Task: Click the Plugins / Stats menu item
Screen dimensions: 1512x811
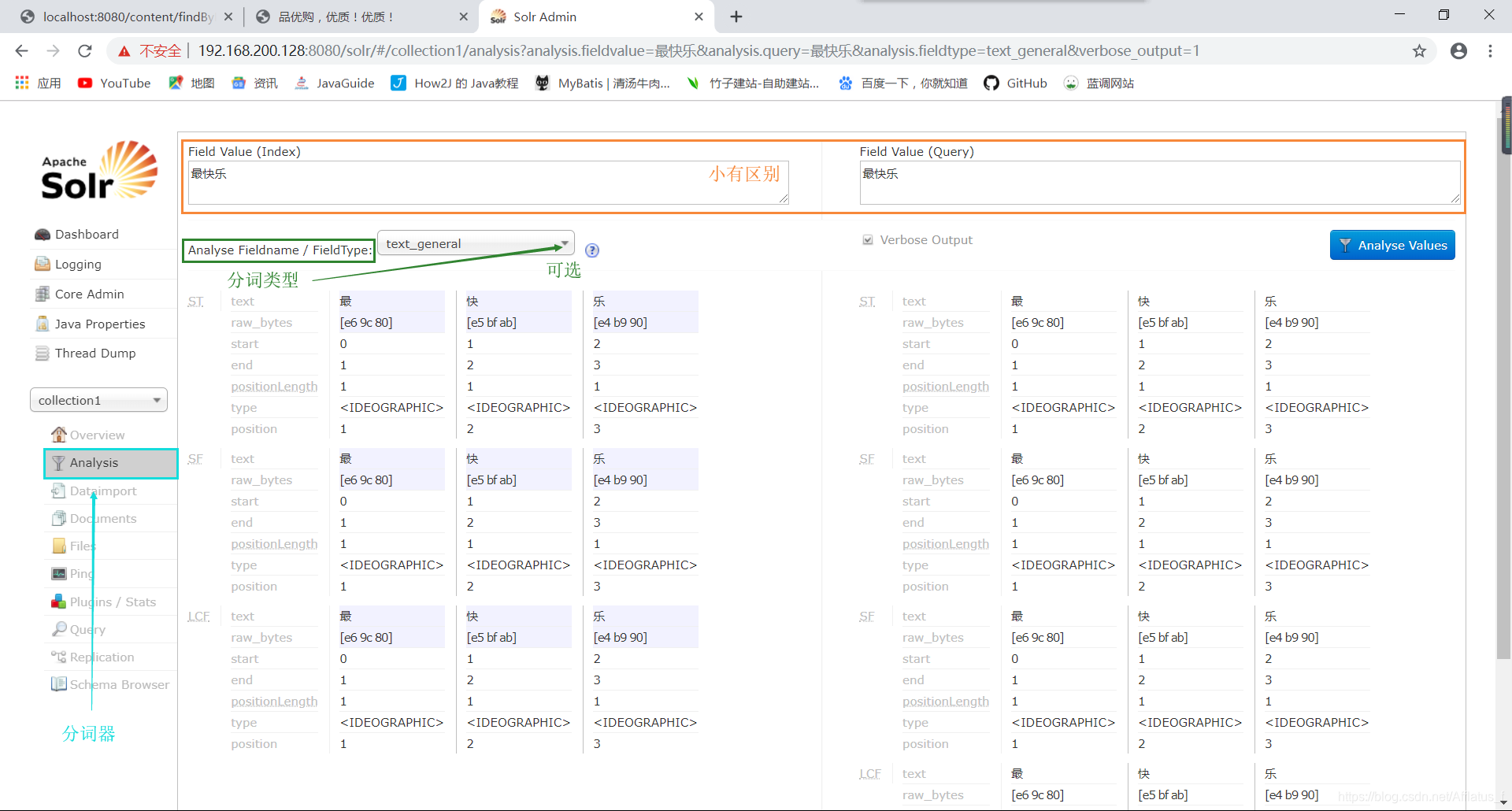Action: point(113,602)
